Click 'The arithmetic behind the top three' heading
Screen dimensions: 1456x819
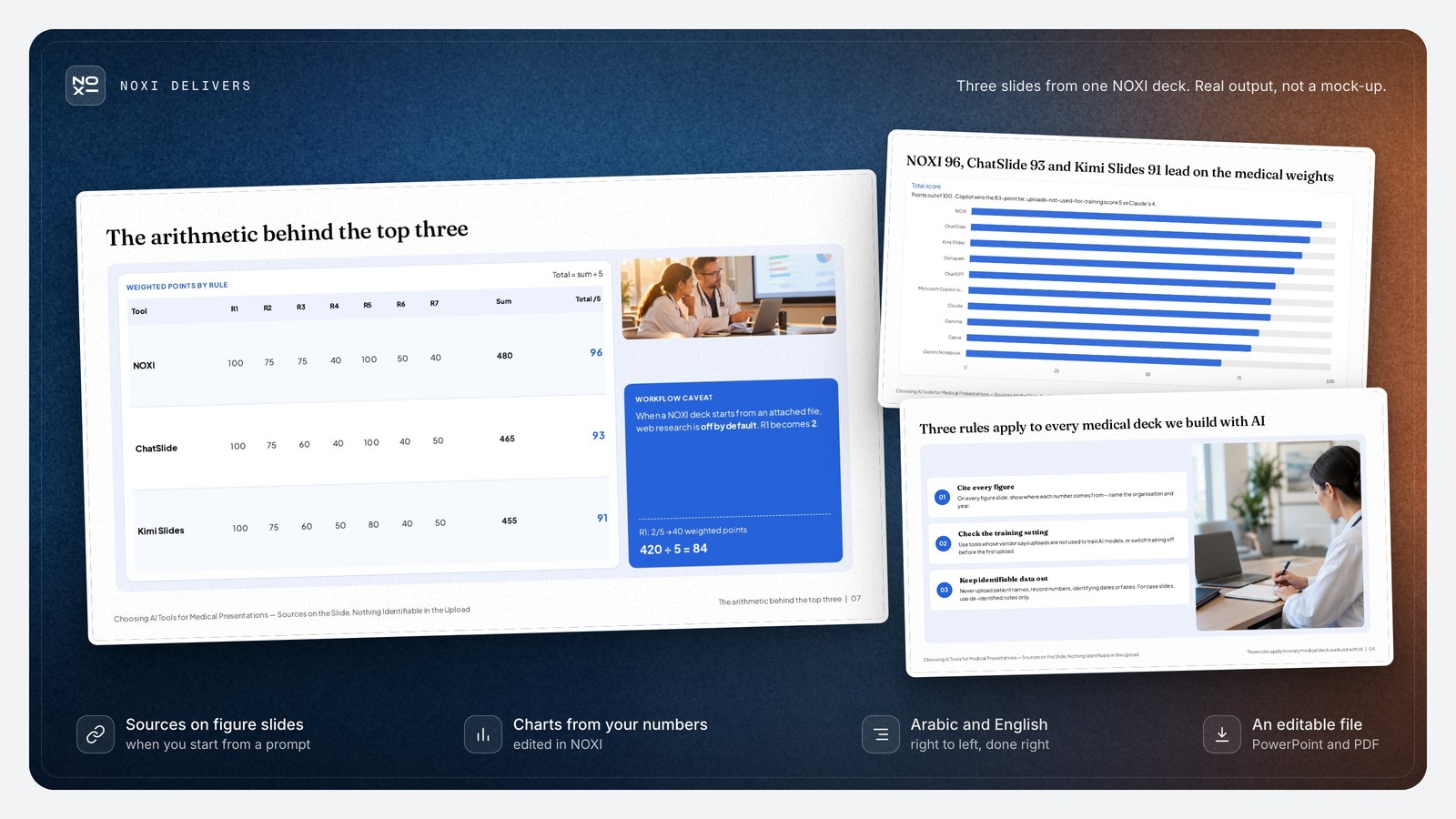point(287,233)
